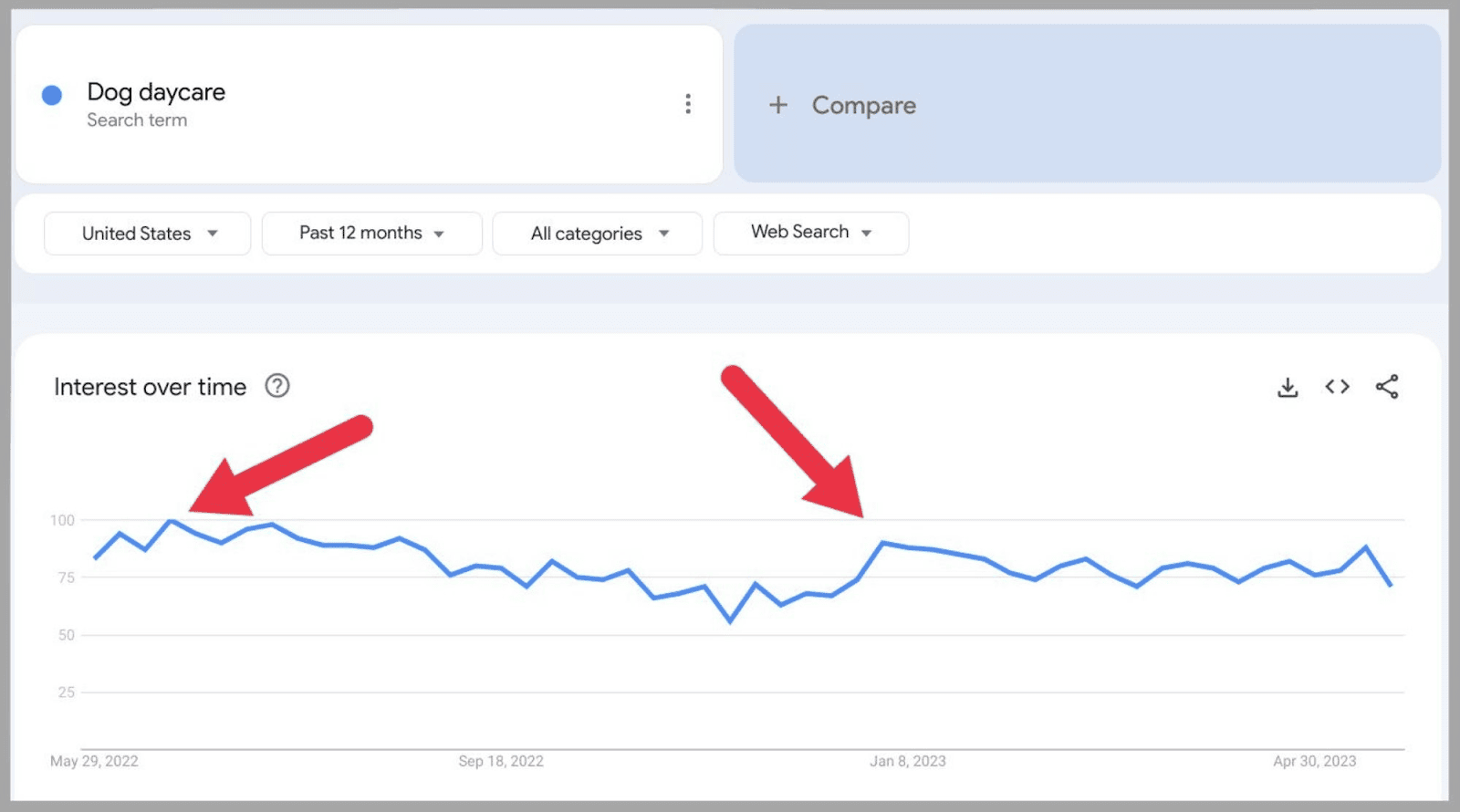Expand the United States region filter
Screen dimensions: 1460x812
147,233
